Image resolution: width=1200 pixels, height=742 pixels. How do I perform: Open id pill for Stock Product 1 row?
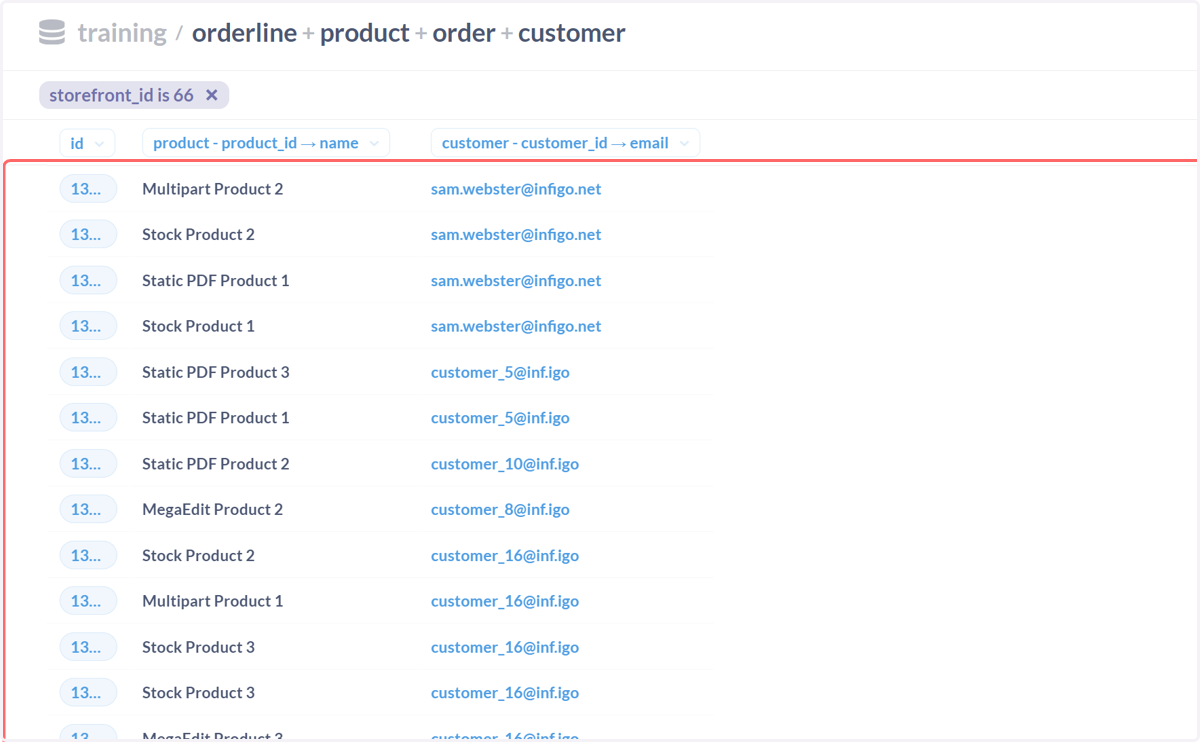point(88,326)
